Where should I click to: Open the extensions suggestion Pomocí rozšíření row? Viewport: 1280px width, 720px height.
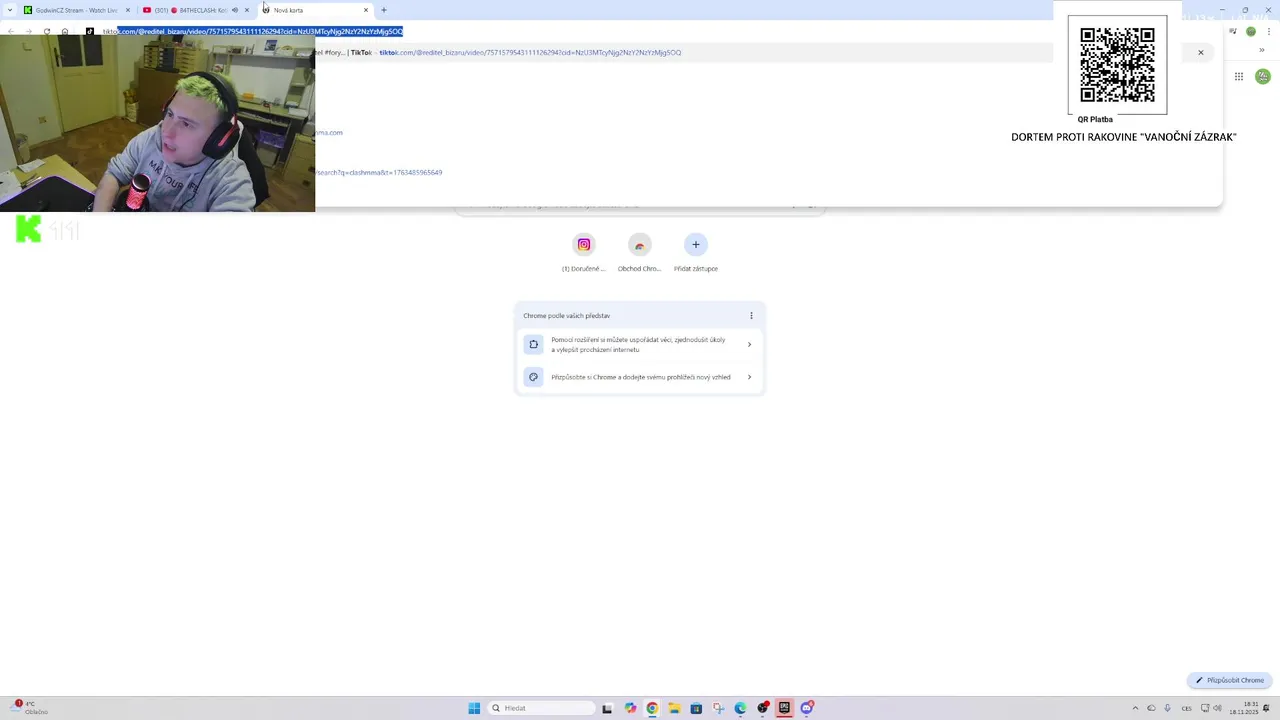pos(640,344)
